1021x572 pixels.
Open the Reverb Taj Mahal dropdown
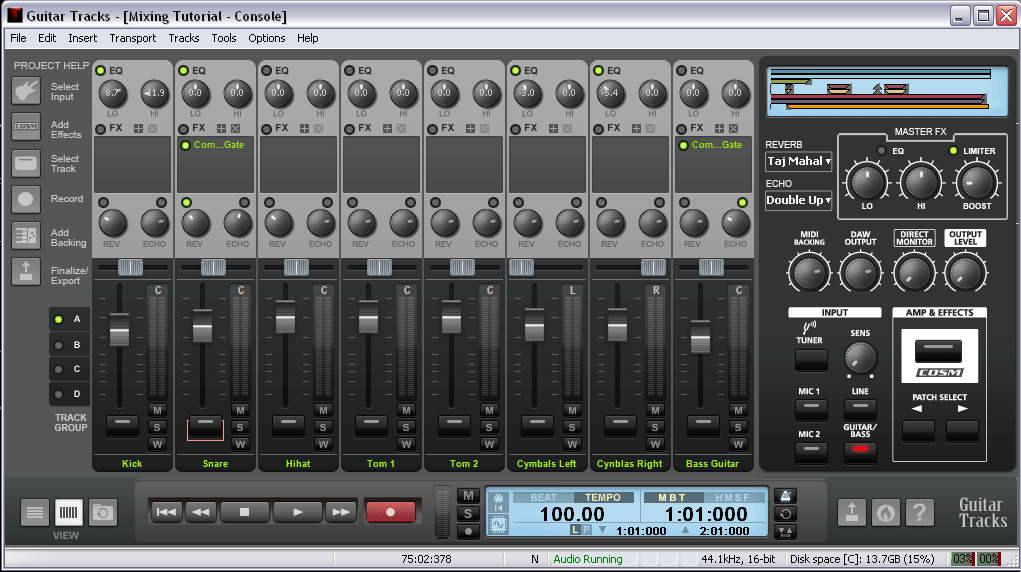[x=798, y=161]
